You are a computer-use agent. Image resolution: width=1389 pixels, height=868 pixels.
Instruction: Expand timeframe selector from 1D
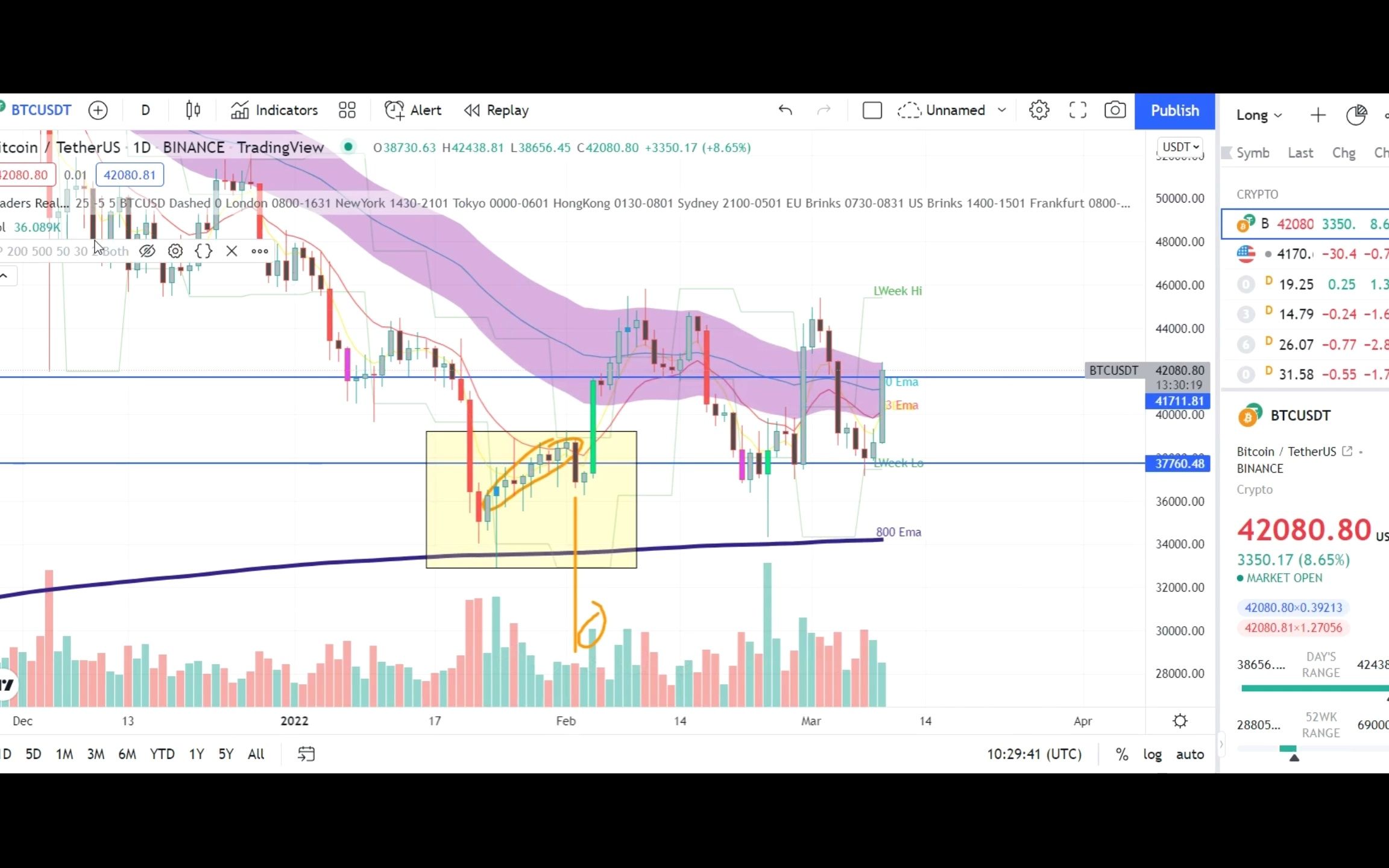coord(145,110)
